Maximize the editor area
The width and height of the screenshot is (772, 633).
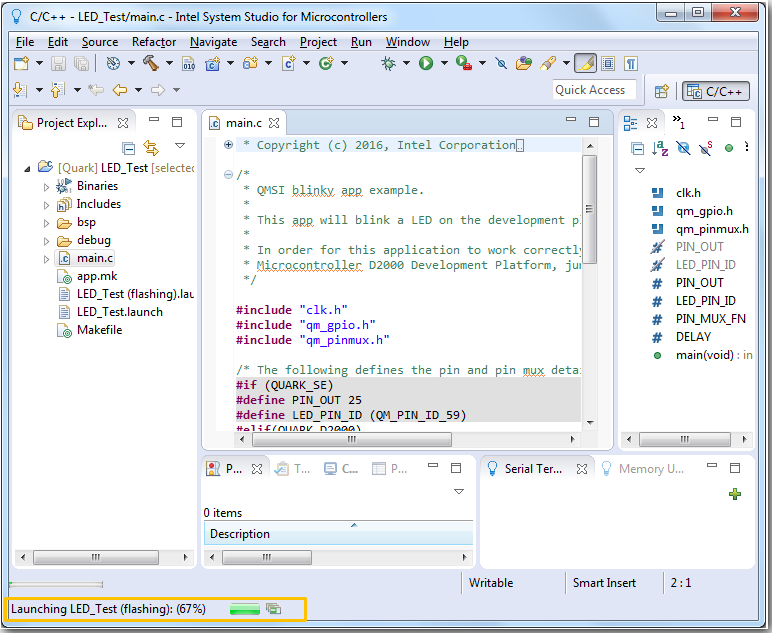click(594, 122)
